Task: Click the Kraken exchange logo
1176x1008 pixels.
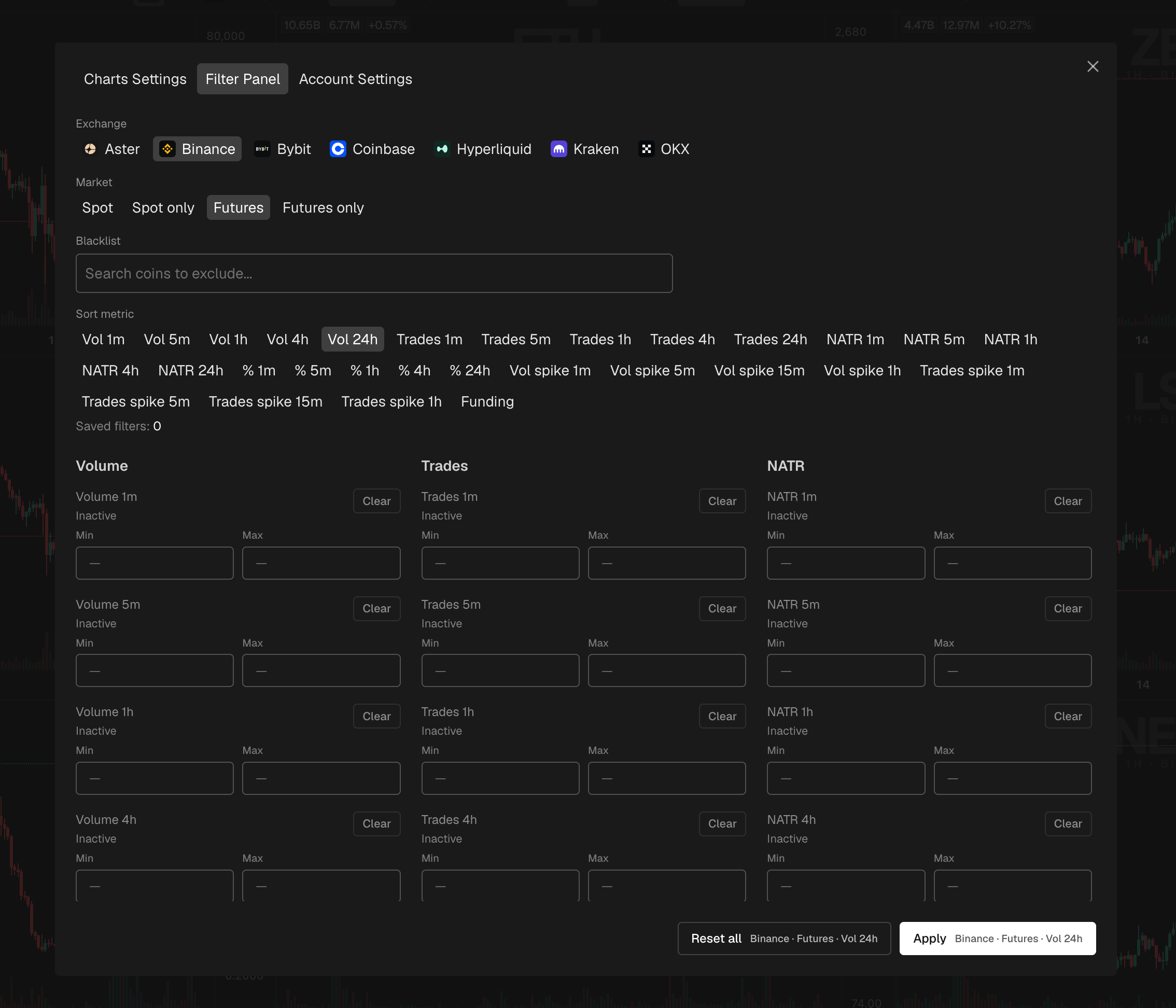Action: [559, 149]
